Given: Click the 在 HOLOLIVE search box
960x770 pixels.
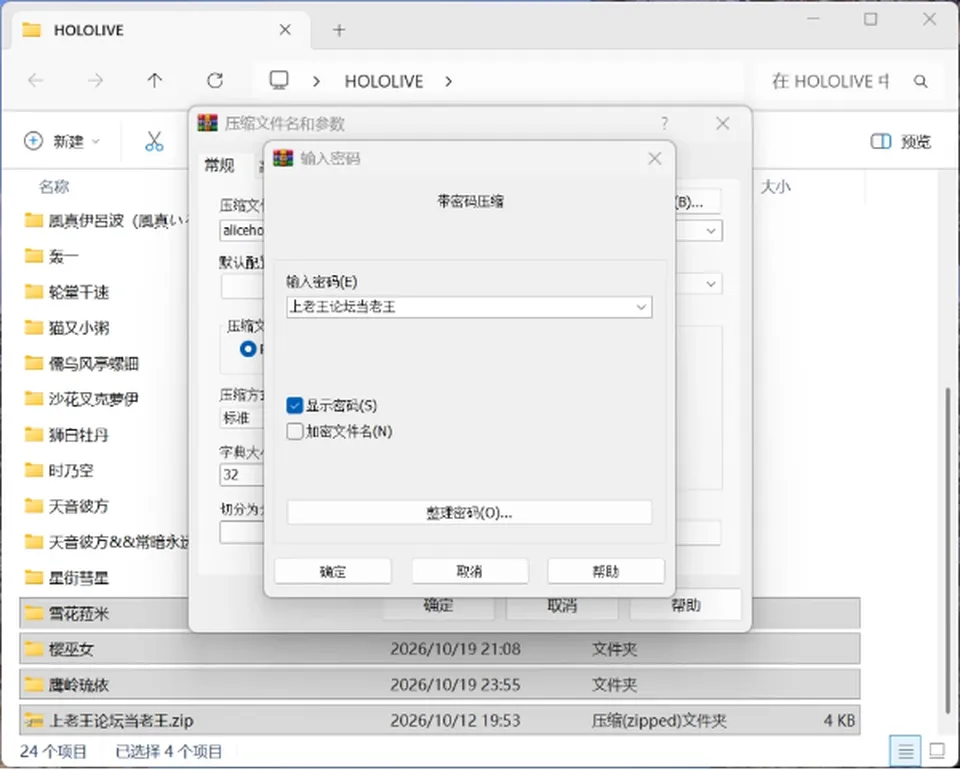Looking at the screenshot, I should [x=830, y=81].
